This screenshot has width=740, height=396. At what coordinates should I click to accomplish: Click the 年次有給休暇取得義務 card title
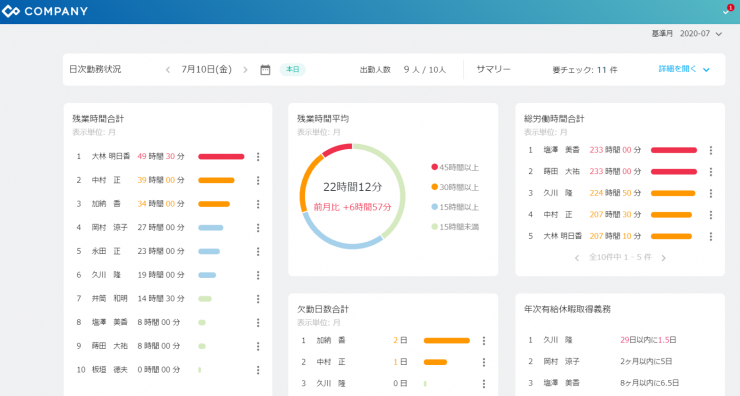click(x=567, y=310)
